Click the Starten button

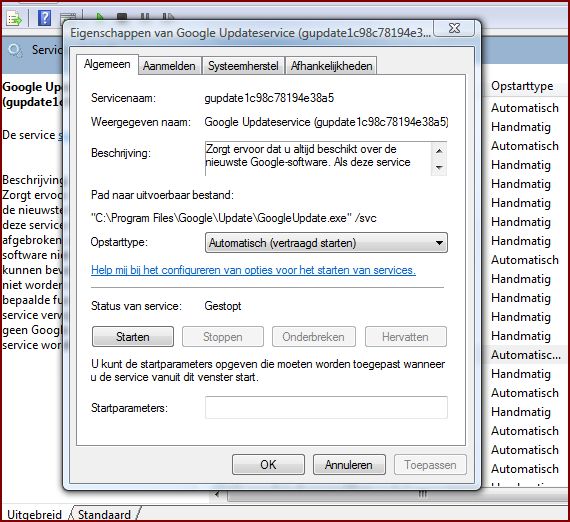pos(133,337)
